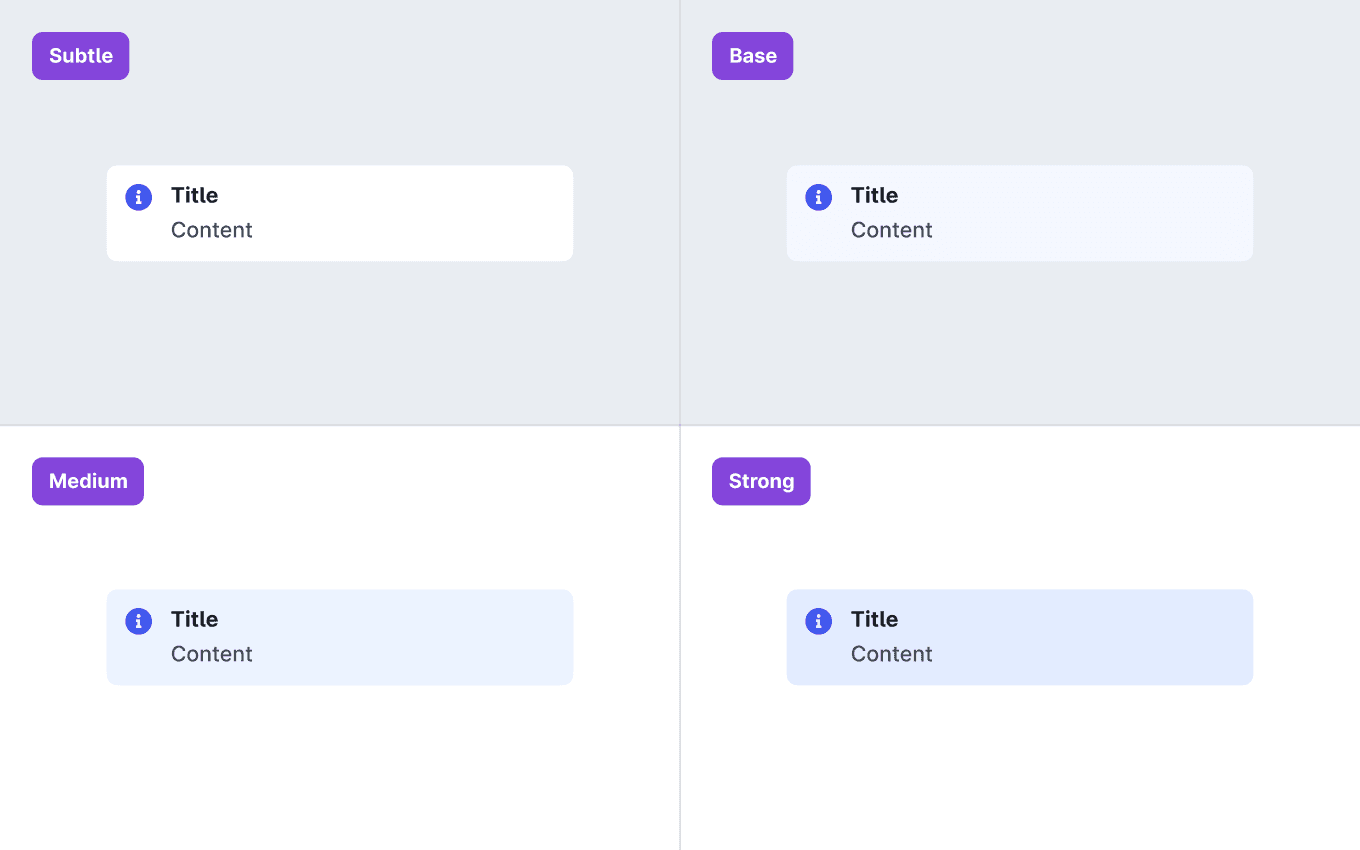Click blank area of Strong notification card
1360x850 pixels.
(1100, 637)
